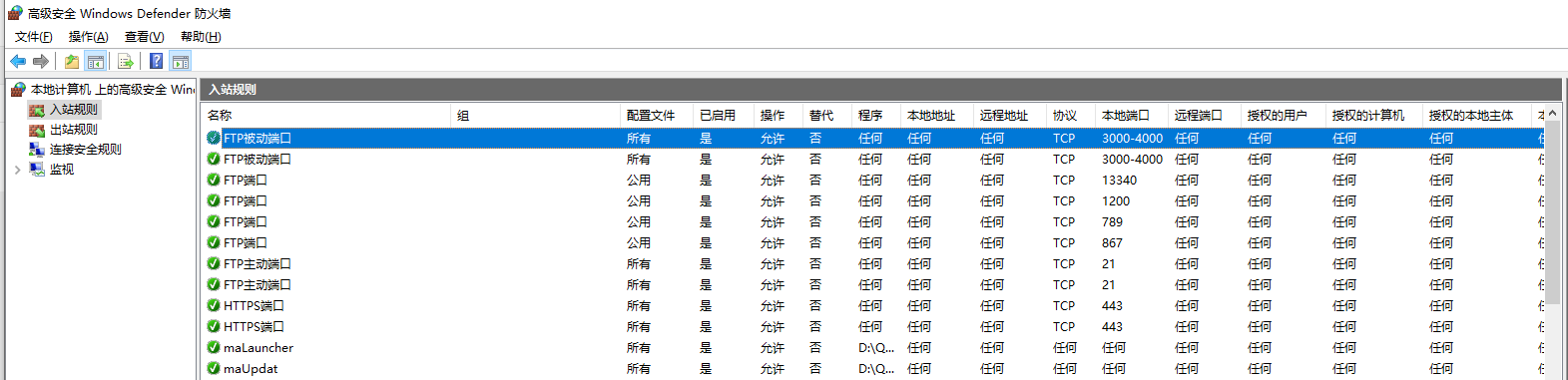Sort by the 替代 column header

pyautogui.click(x=826, y=116)
